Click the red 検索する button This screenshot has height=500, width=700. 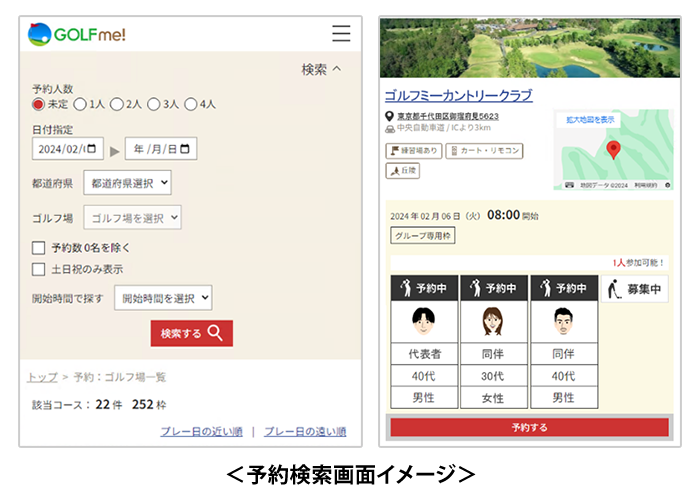pos(192,333)
